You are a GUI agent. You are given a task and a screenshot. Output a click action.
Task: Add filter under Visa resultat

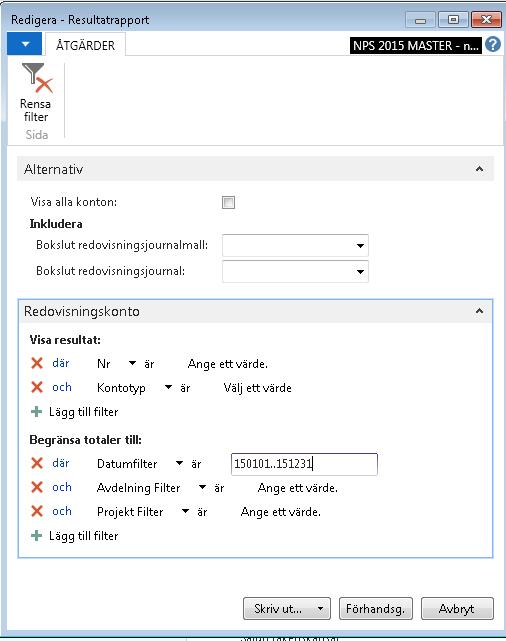(75, 412)
